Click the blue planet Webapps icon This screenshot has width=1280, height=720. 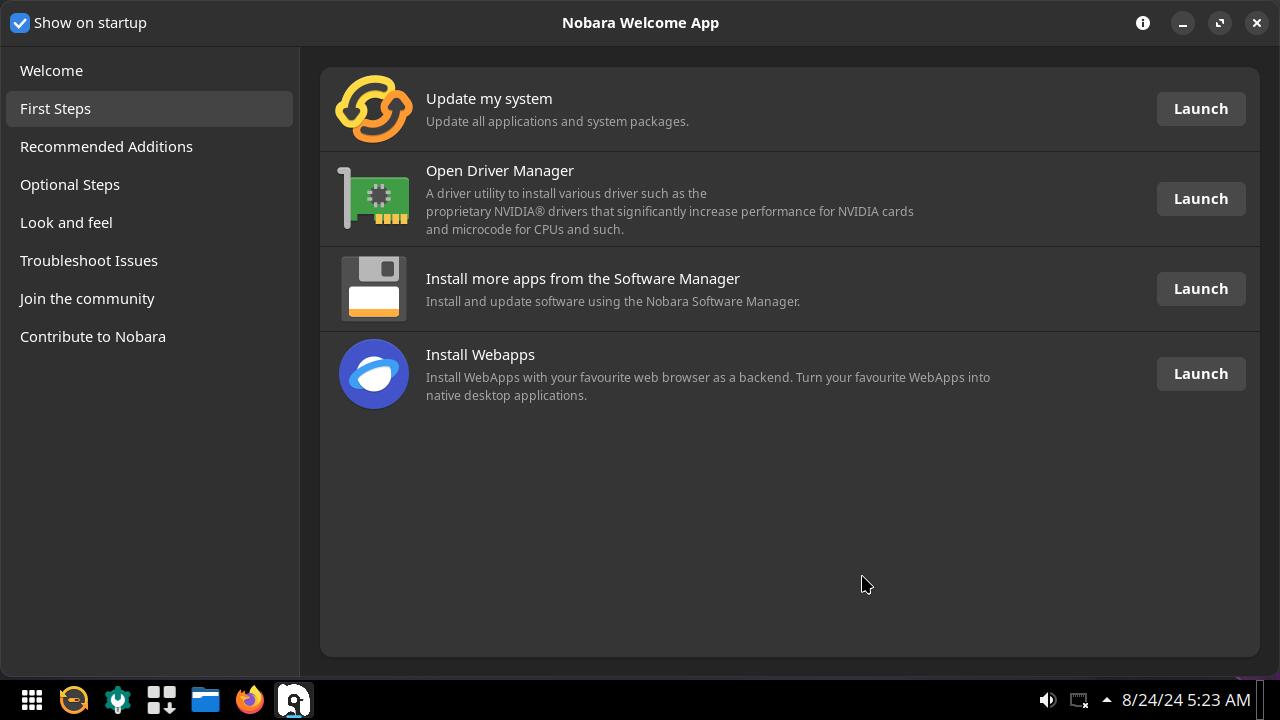[x=374, y=374]
